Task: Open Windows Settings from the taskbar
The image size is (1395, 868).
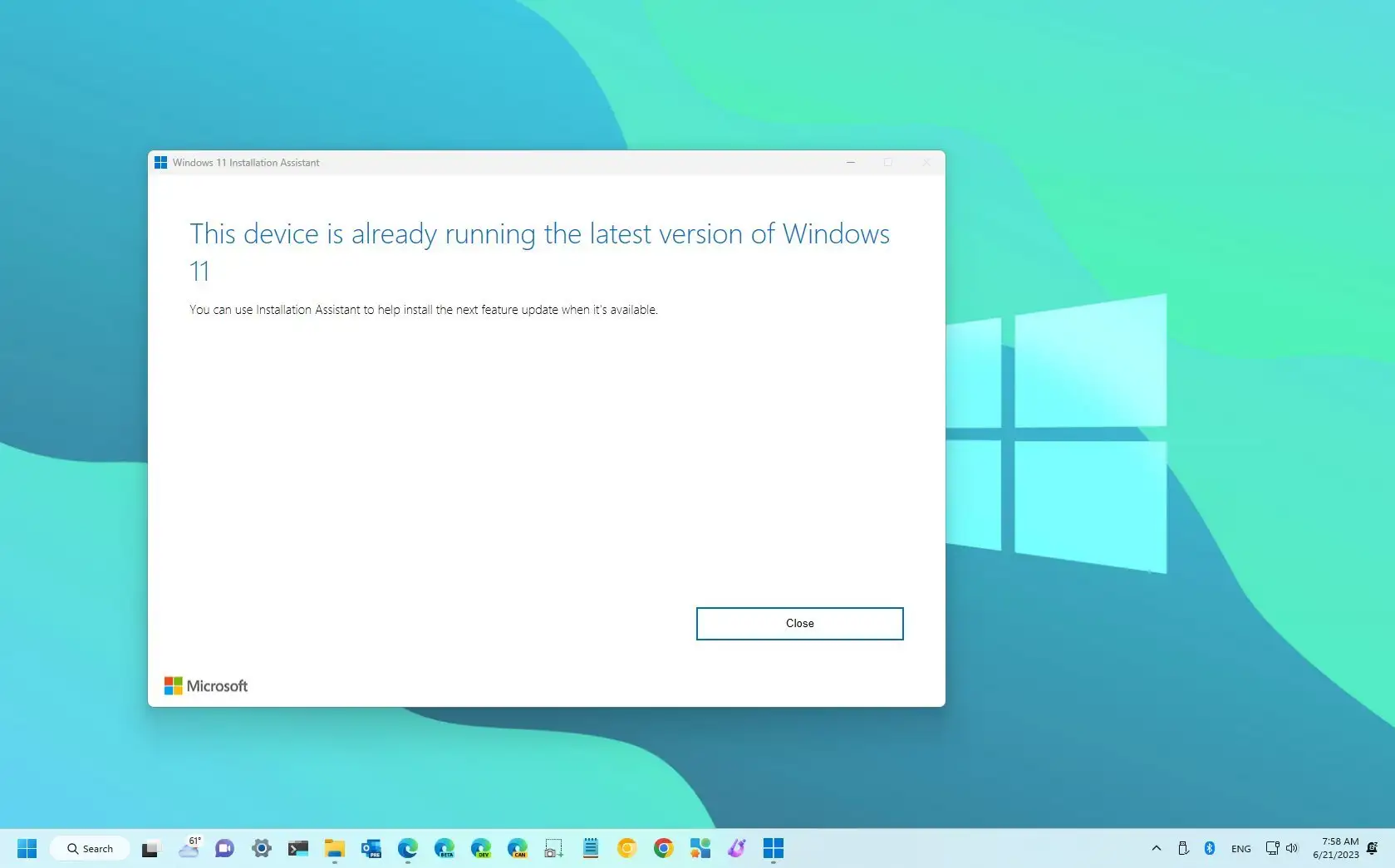Action: 261,848
